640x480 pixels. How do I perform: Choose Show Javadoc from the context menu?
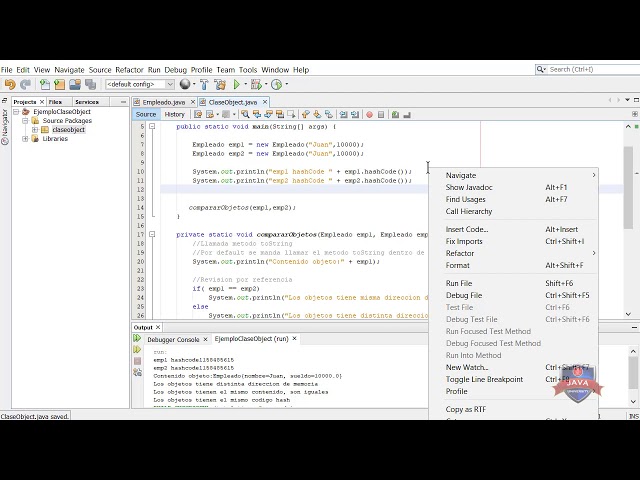coord(513,187)
